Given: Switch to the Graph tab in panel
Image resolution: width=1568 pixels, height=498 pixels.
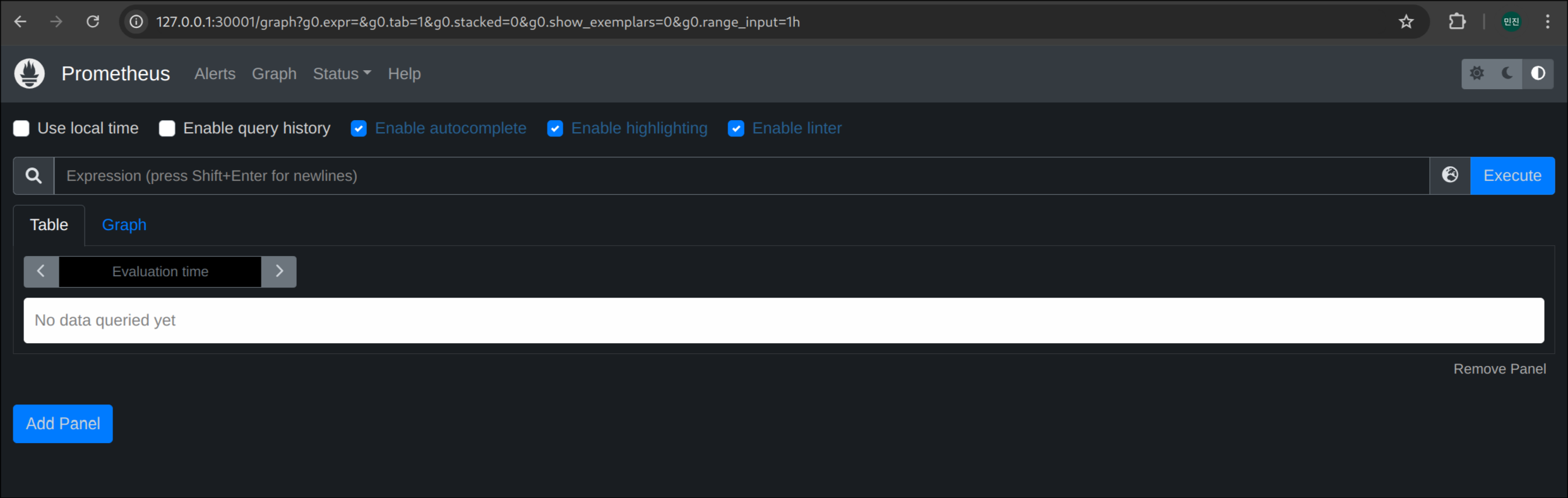Looking at the screenshot, I should 124,225.
